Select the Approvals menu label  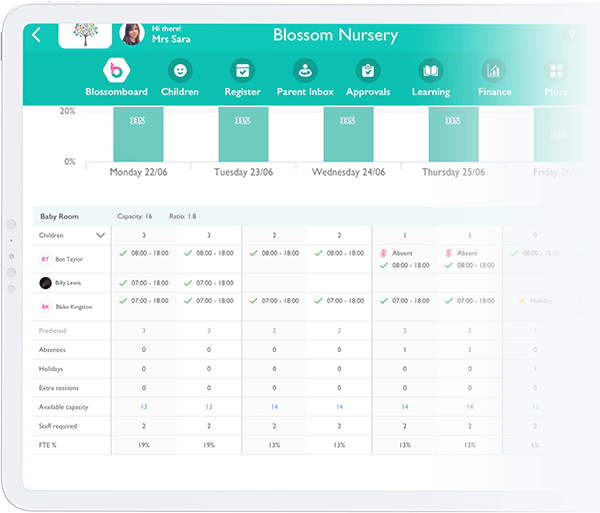tap(368, 92)
